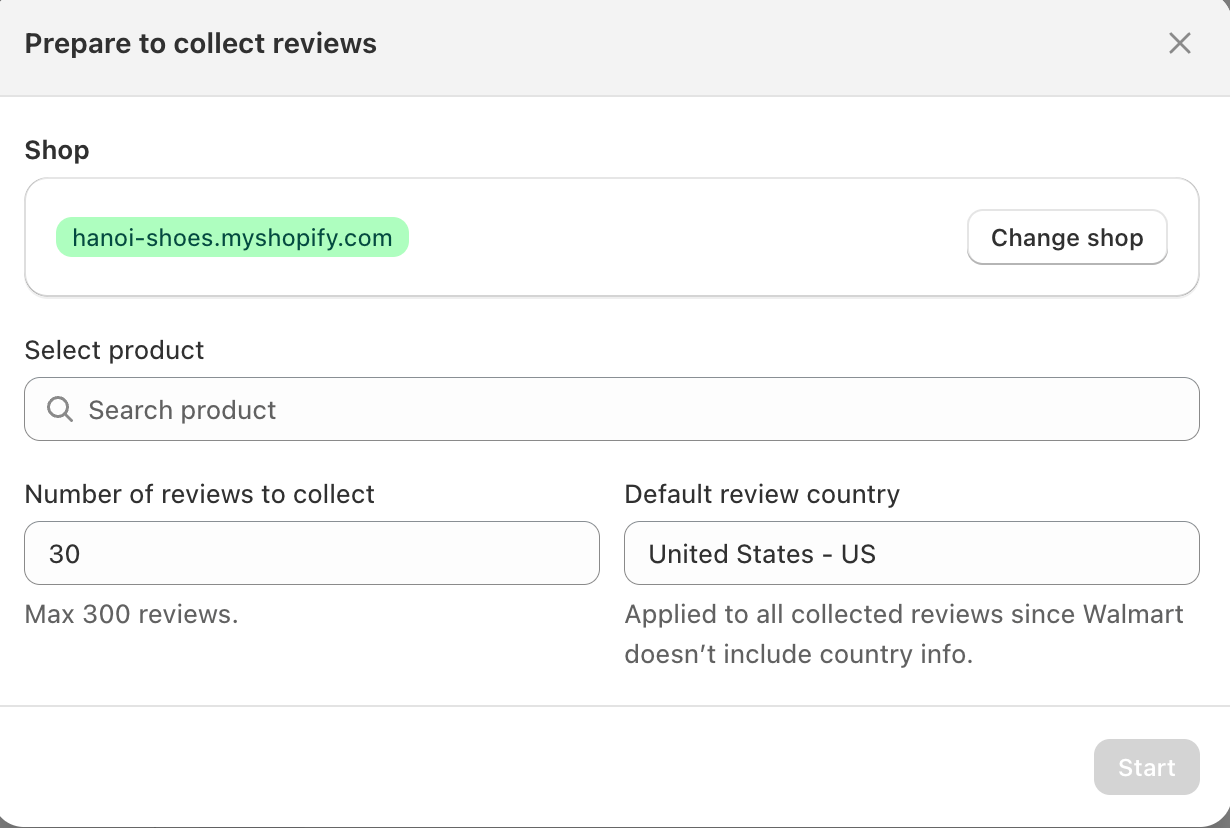Image resolution: width=1230 pixels, height=828 pixels.
Task: Click the 'Prepare to collect reviews' title
Action: (200, 44)
